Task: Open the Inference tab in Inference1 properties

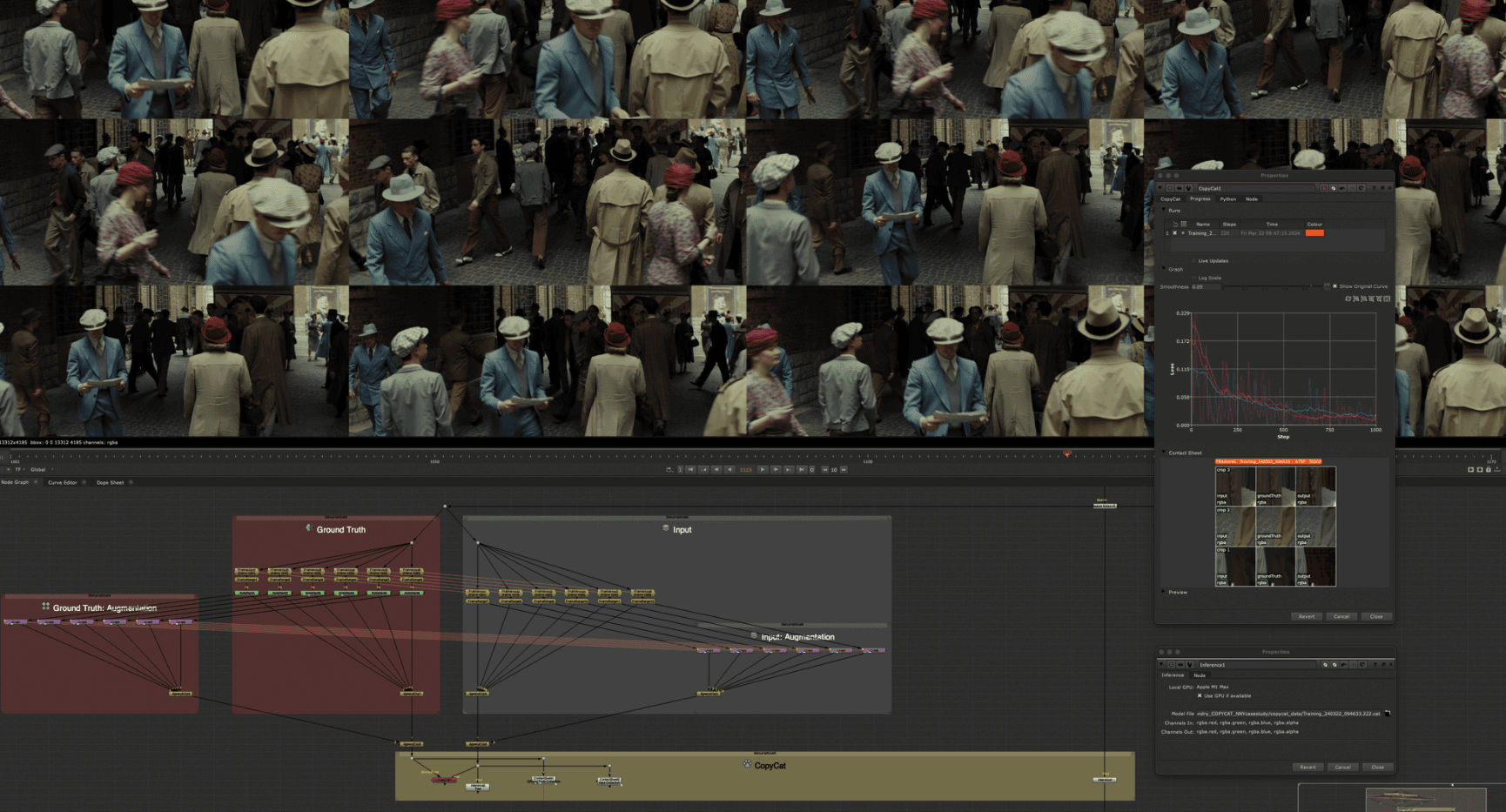Action: tap(1173, 675)
